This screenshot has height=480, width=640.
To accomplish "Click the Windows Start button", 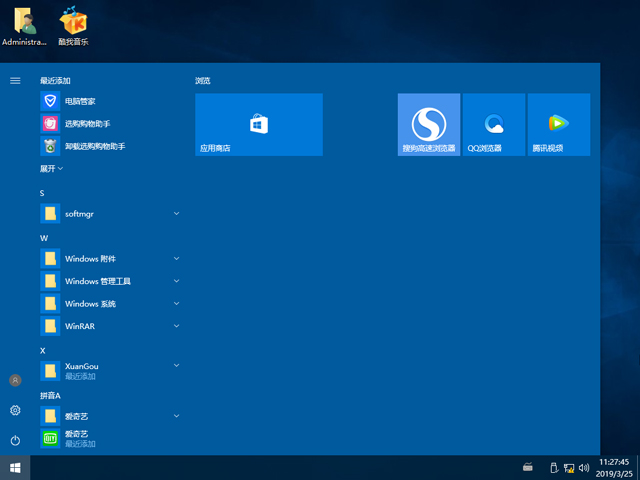I will coord(15,467).
